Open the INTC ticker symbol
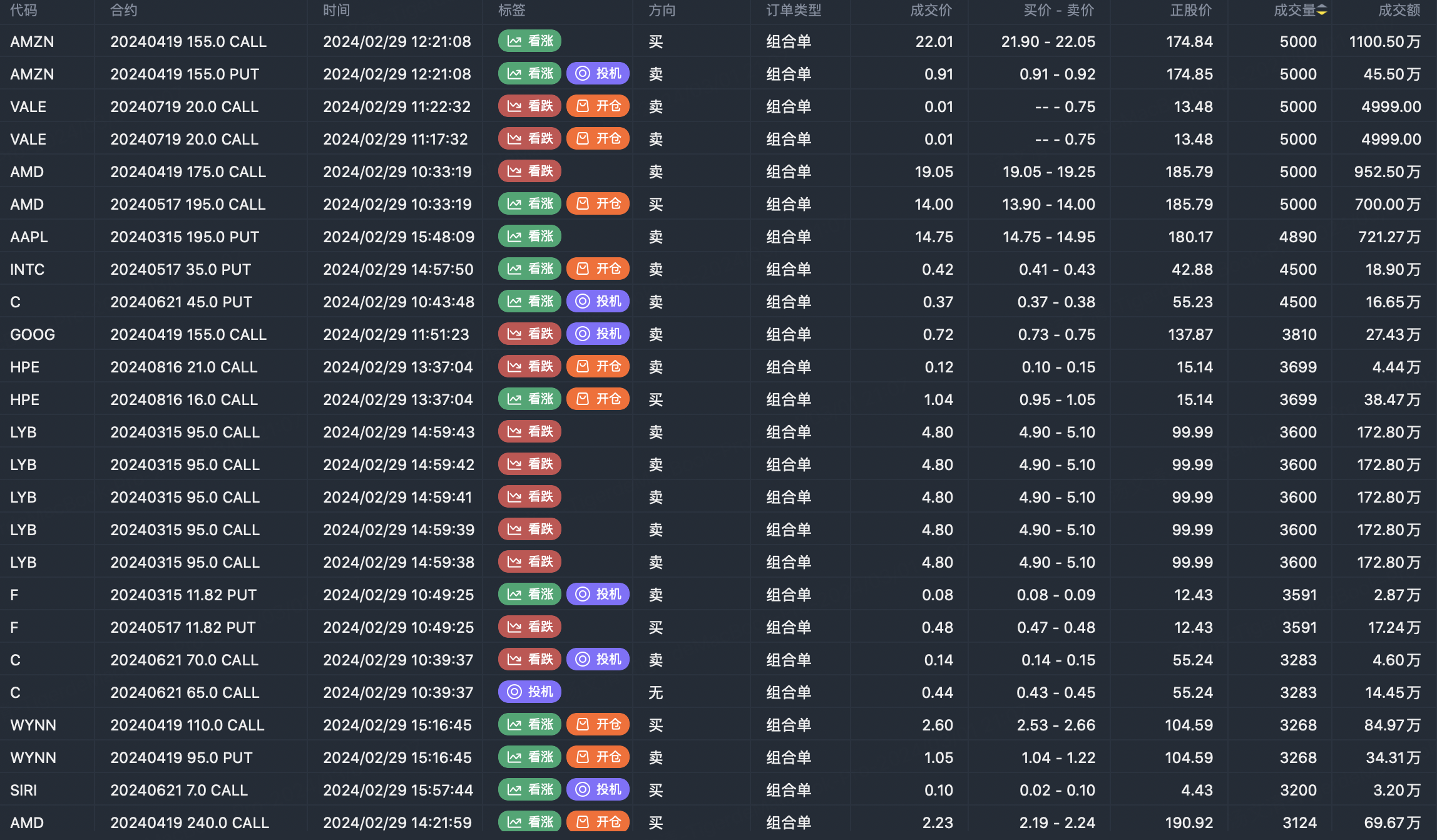Image resolution: width=1437 pixels, height=840 pixels. [27, 269]
